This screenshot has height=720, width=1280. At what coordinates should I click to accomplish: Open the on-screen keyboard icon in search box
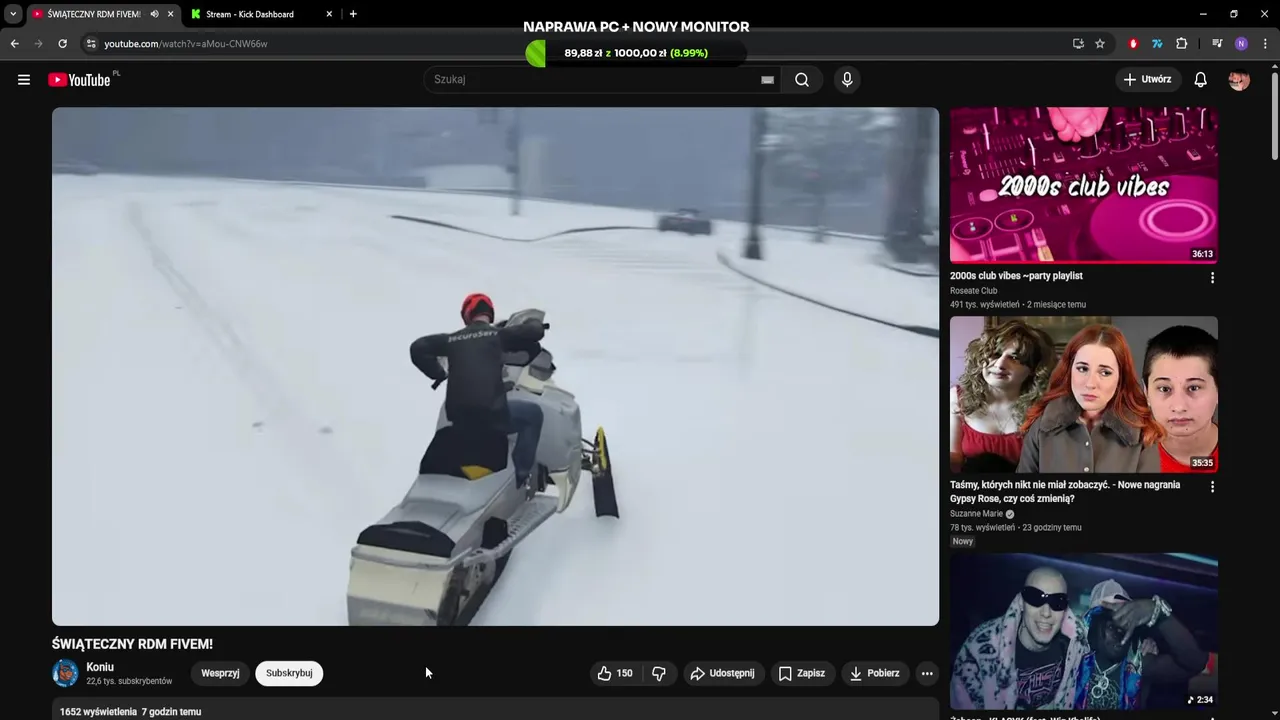767,80
